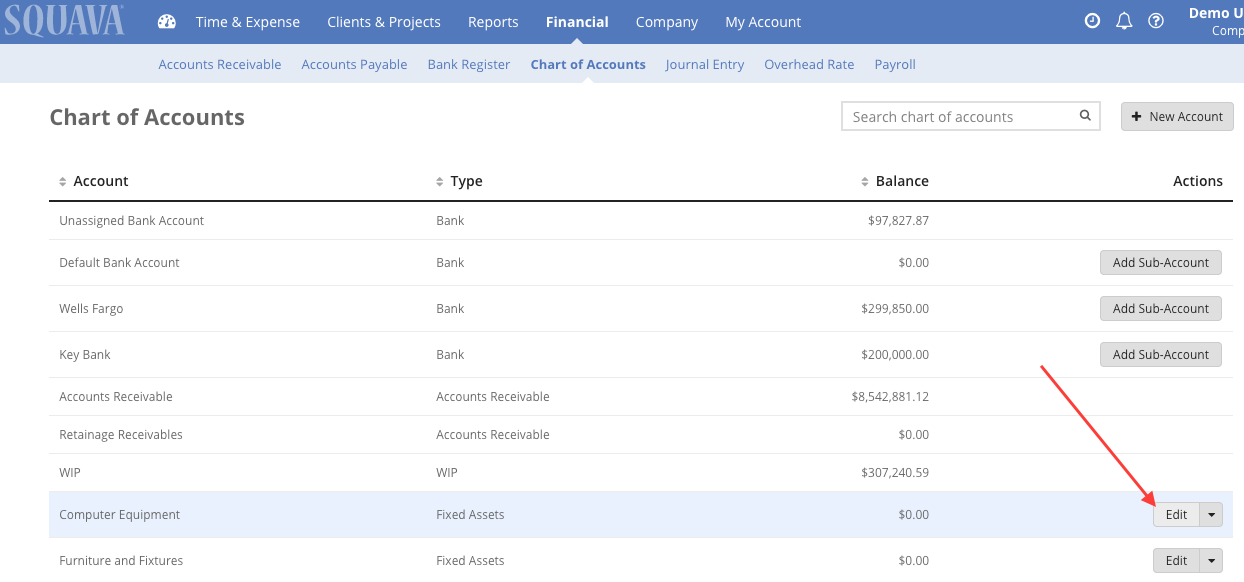Click the New Account button
Image resolution: width=1244 pixels, height=582 pixels.
pyautogui.click(x=1177, y=116)
